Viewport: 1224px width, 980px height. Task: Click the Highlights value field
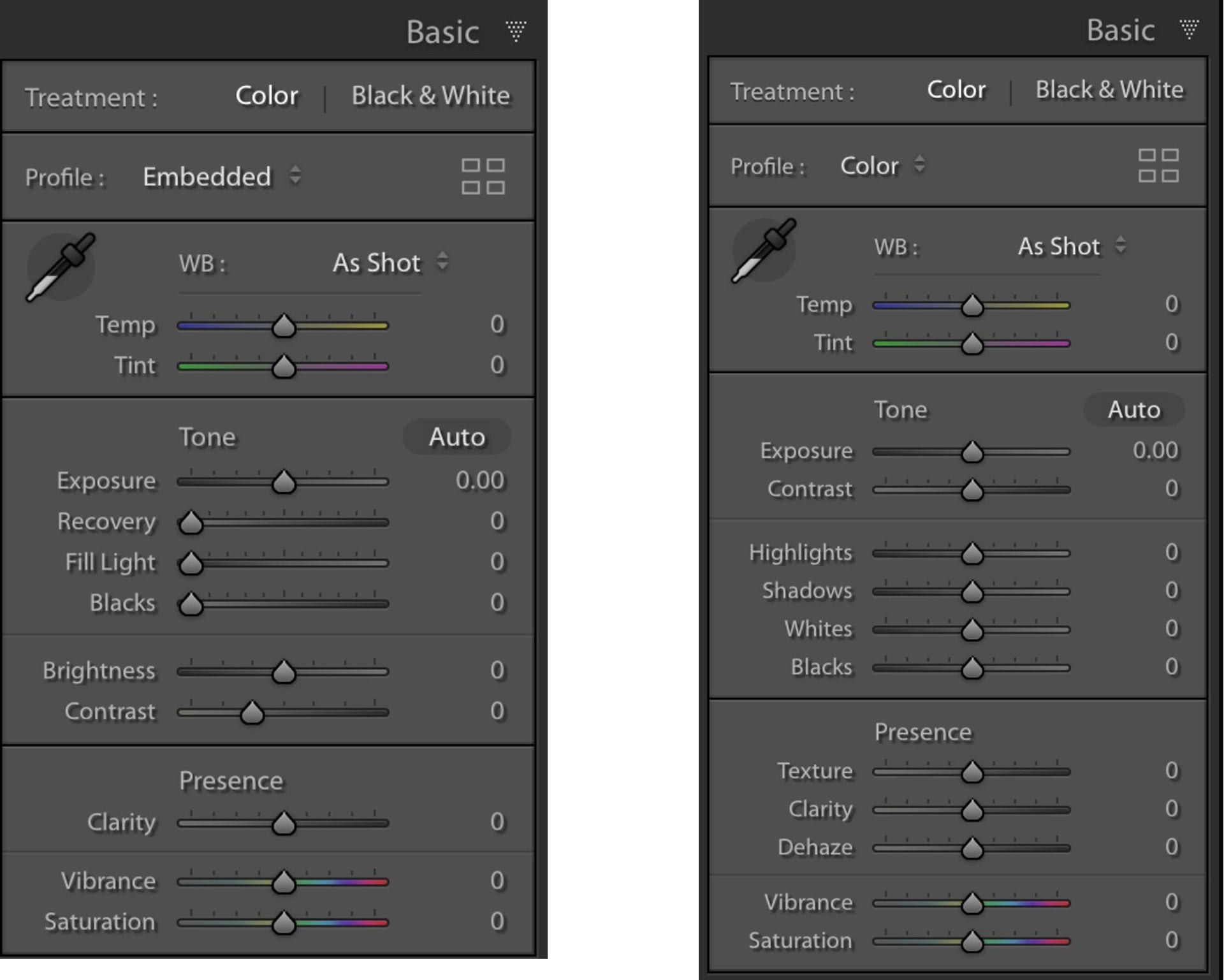1172,552
